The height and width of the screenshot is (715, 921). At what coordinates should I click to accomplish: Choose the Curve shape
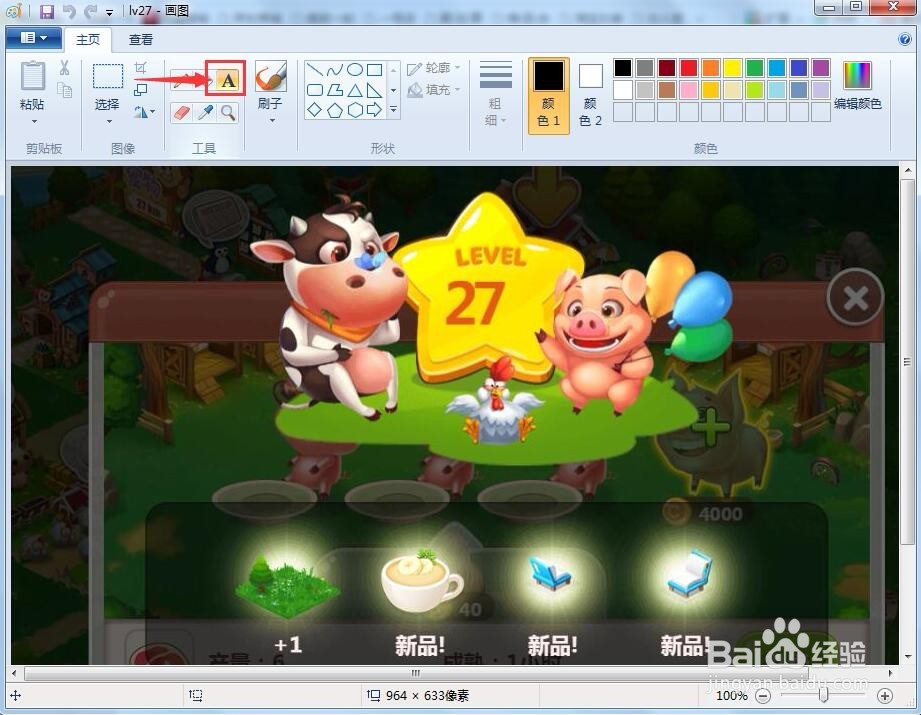(335, 70)
